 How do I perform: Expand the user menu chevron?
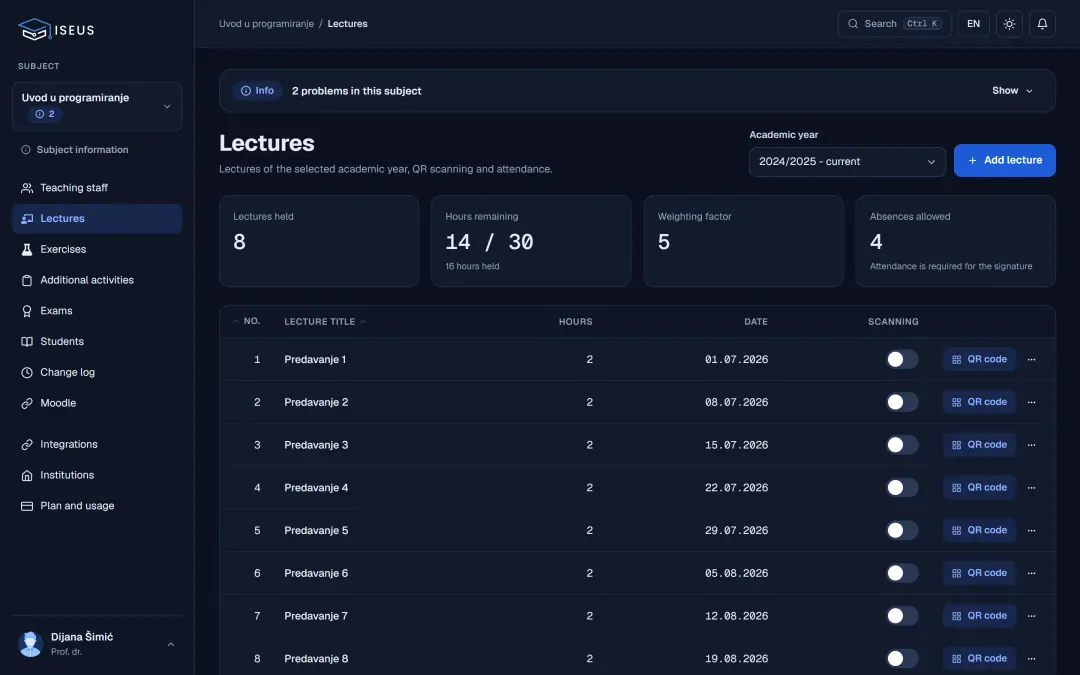[171, 645]
